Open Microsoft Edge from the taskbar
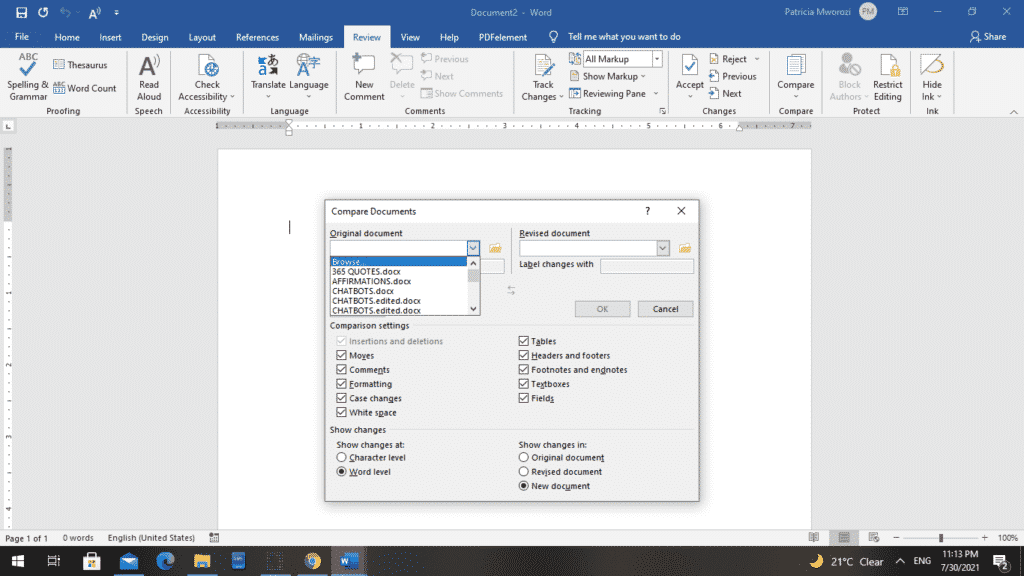 (x=165, y=561)
